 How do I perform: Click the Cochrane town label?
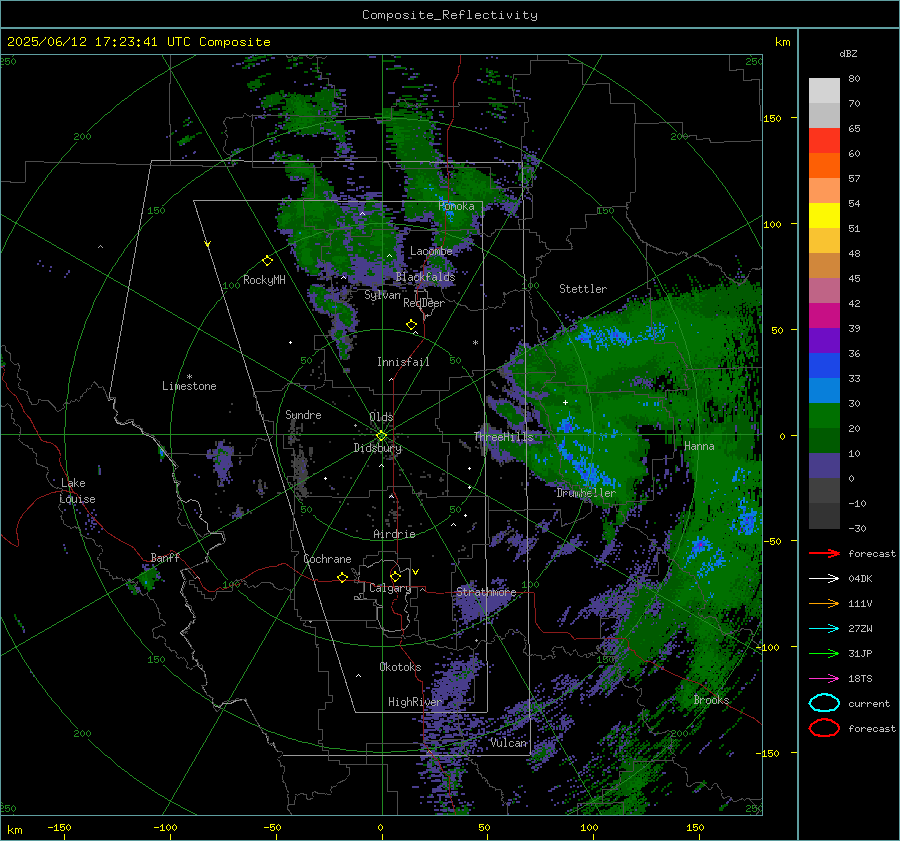(x=327, y=559)
